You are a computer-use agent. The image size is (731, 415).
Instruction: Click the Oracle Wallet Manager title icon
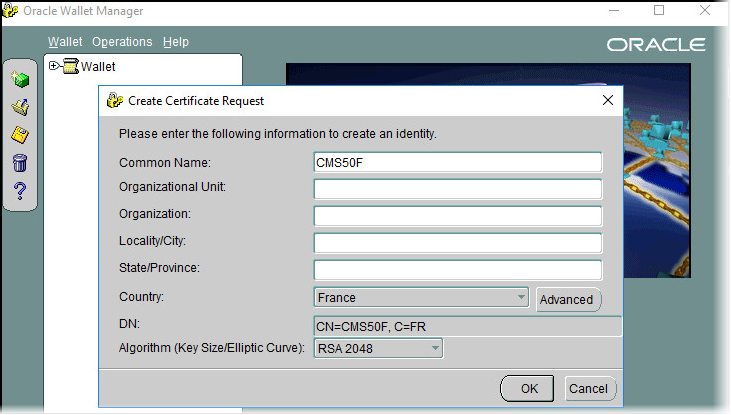click(x=11, y=11)
